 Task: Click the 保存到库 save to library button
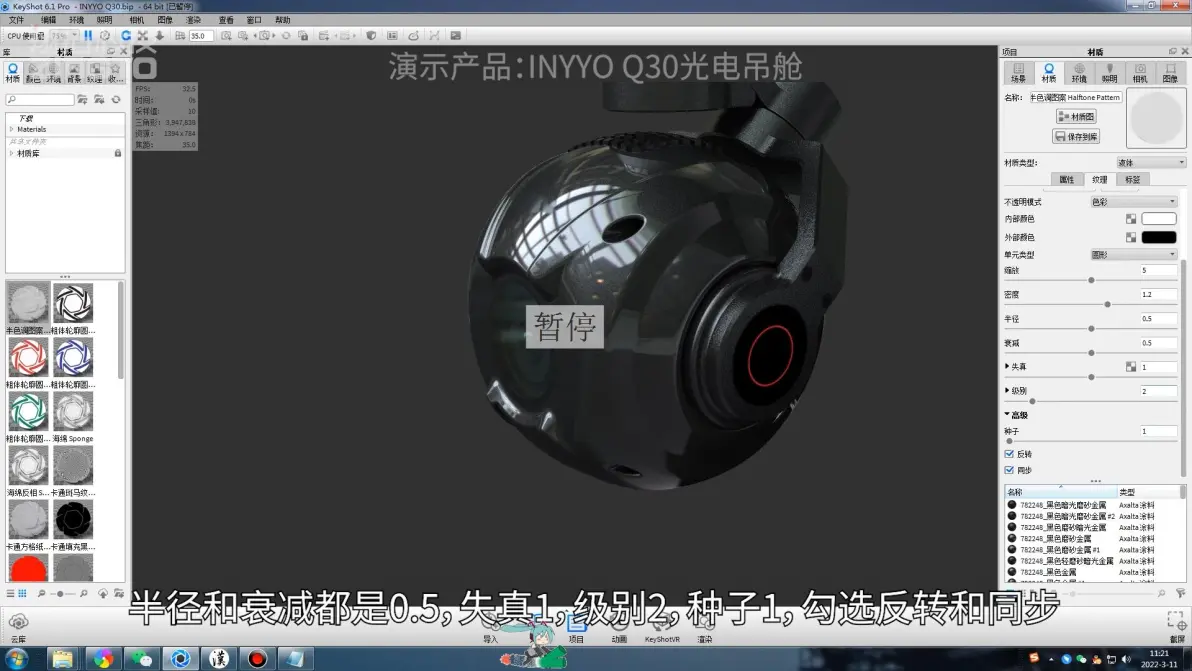coord(1076,137)
